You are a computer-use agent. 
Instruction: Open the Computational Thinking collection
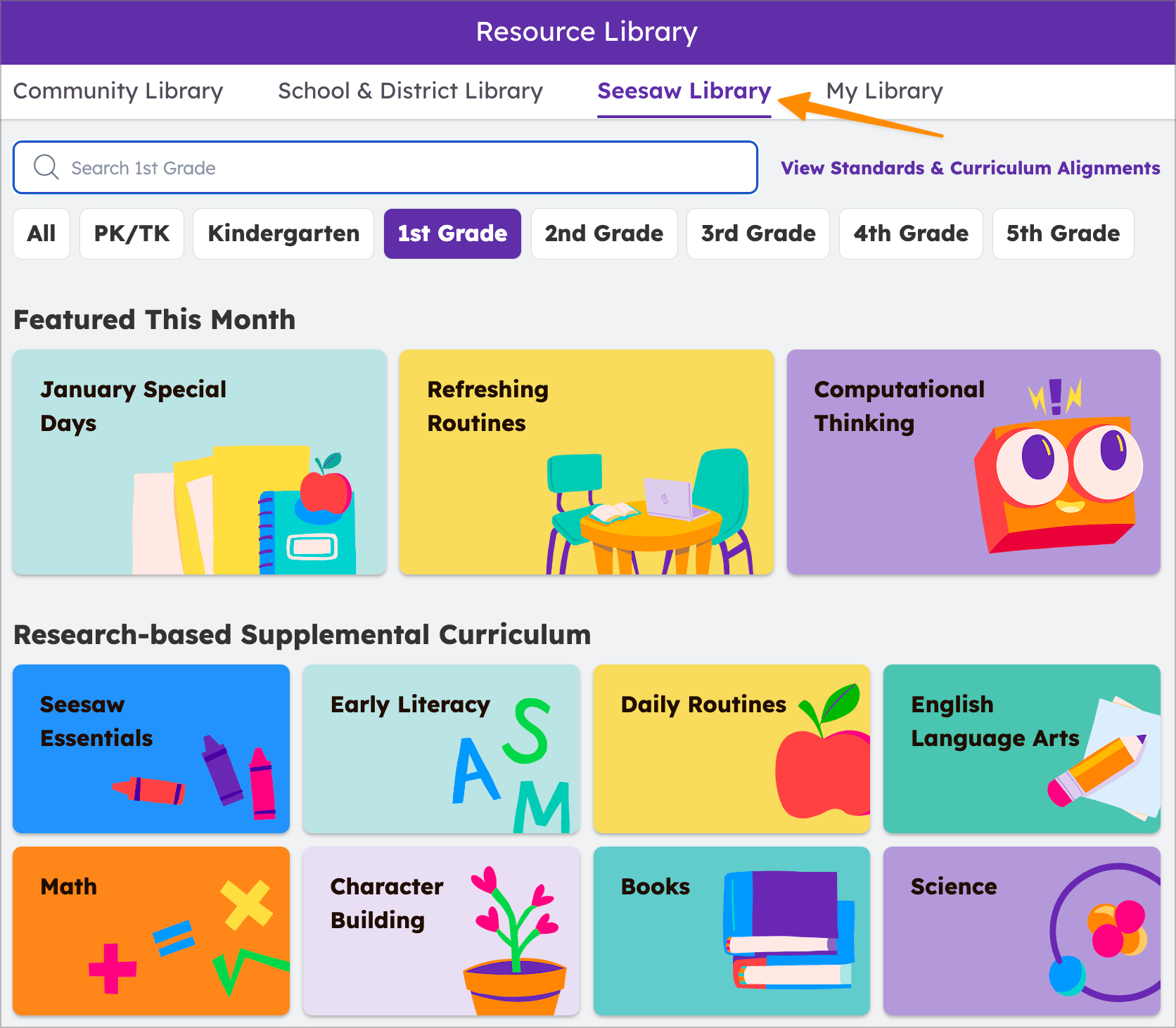[x=973, y=462]
